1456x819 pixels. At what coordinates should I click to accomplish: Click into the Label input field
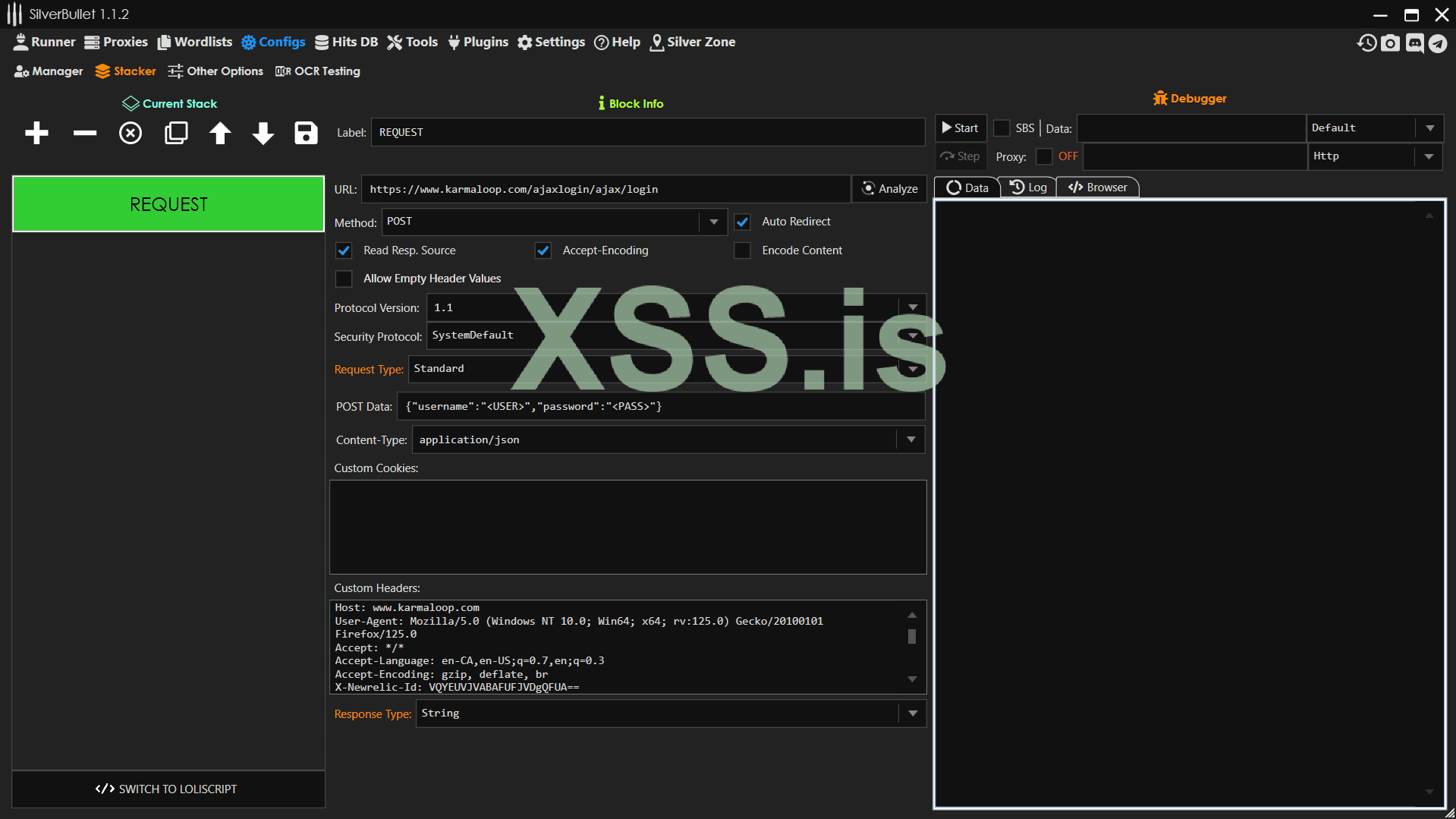pos(647,132)
